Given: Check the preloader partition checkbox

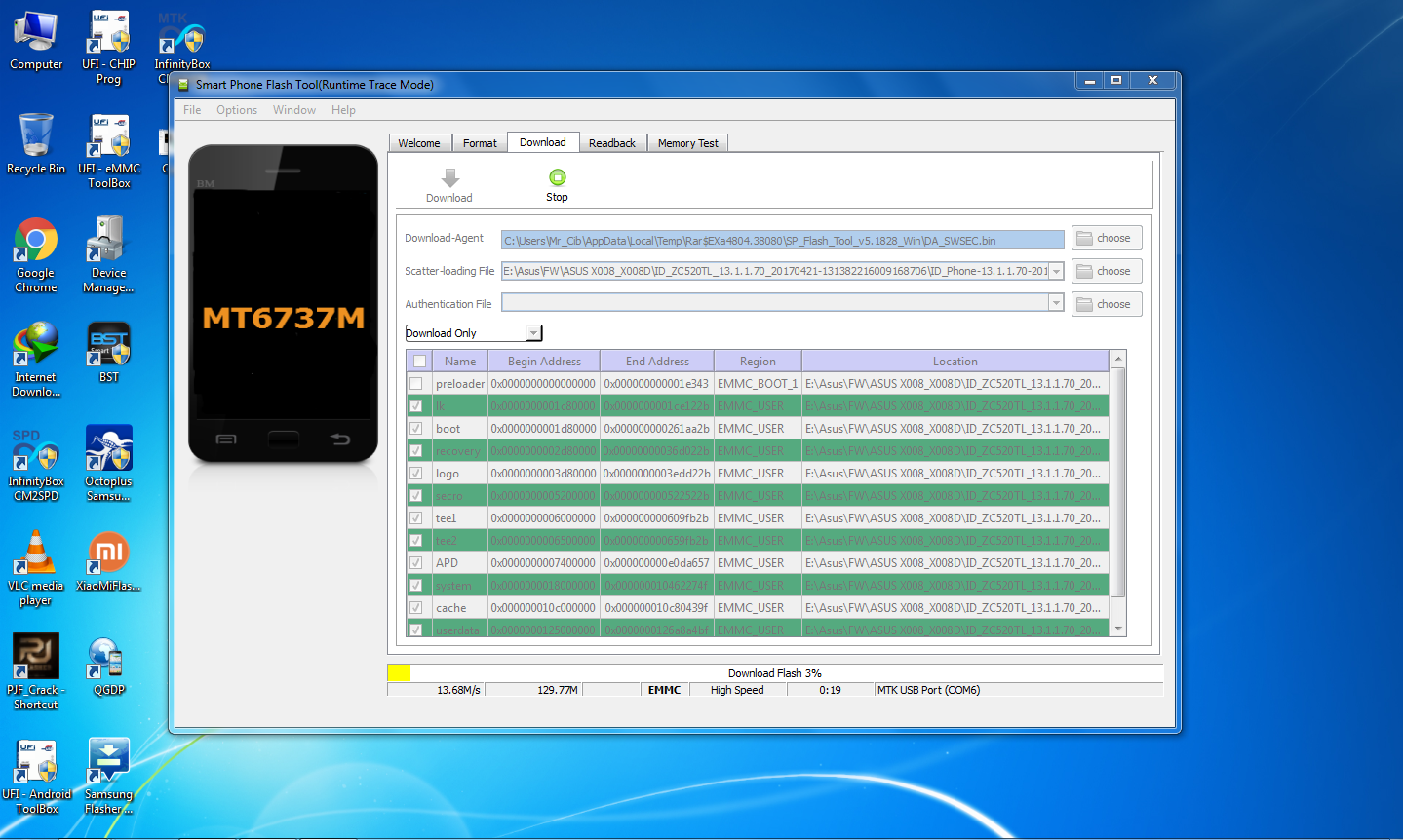Looking at the screenshot, I should 416,383.
